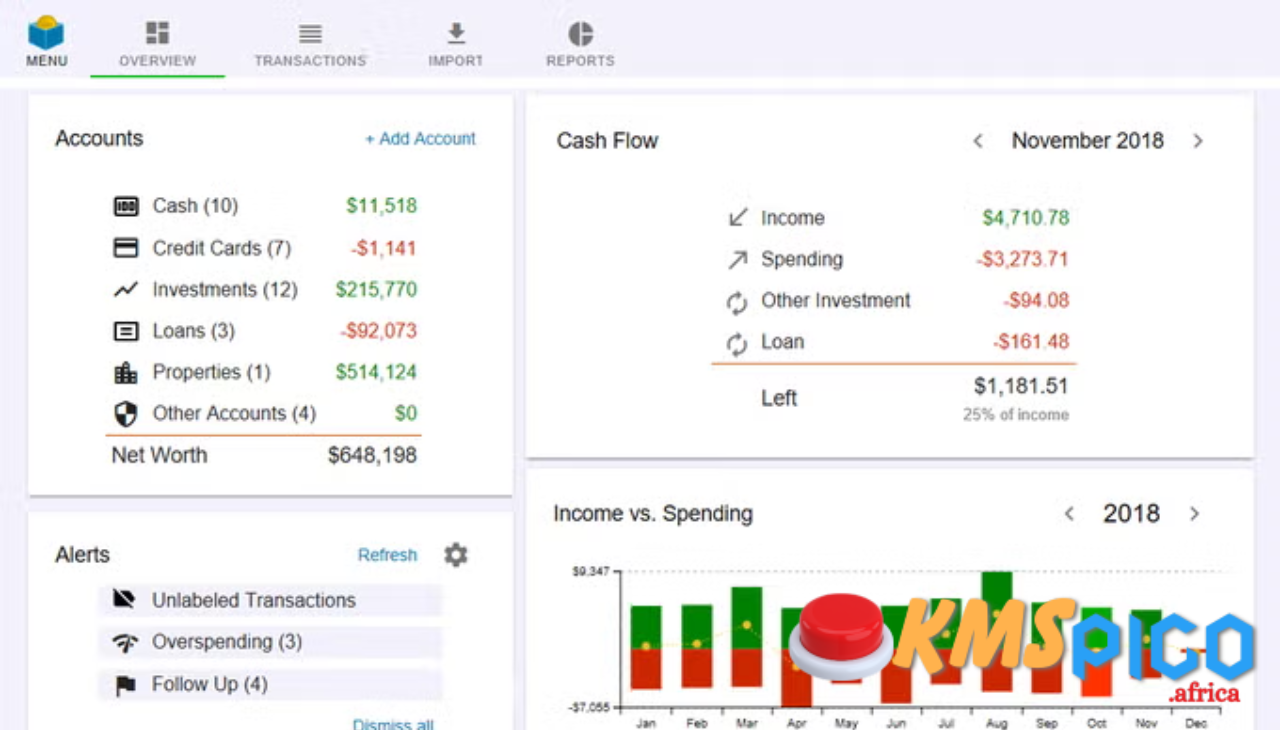Select the Cash accounts banknote icon

126,207
